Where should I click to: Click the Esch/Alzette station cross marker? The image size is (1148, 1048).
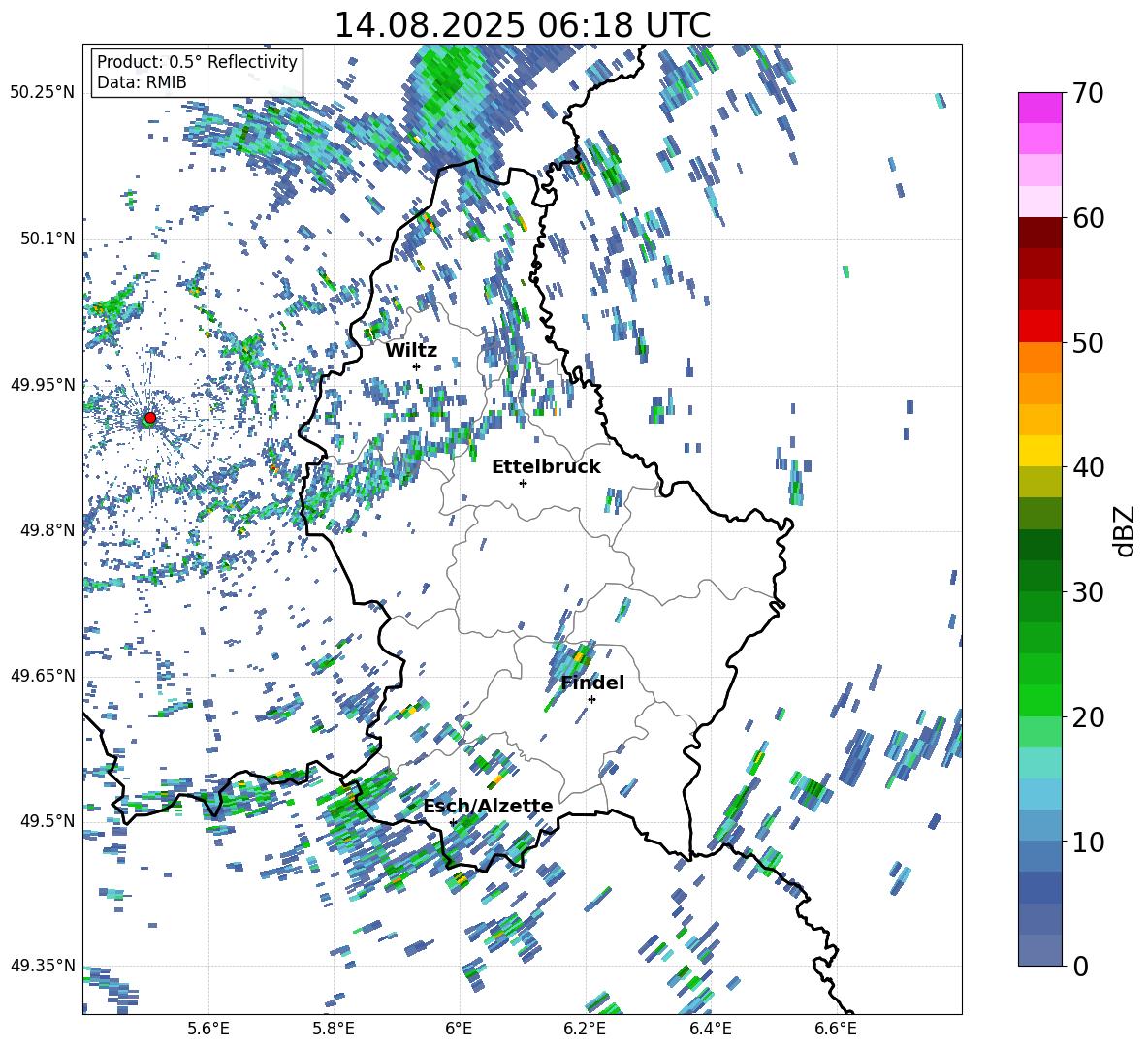tap(453, 822)
